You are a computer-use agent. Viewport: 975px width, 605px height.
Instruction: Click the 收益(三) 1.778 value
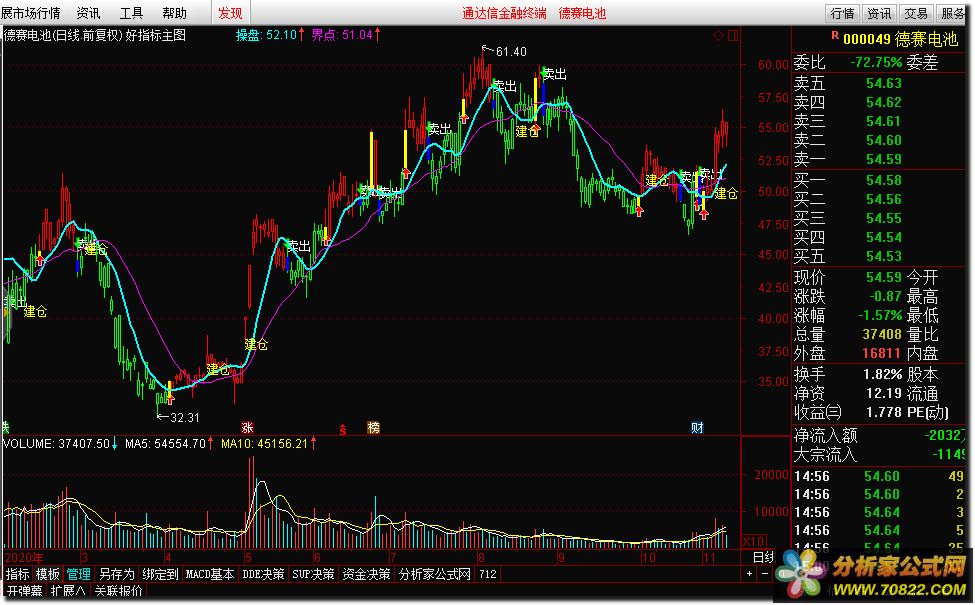coord(884,412)
